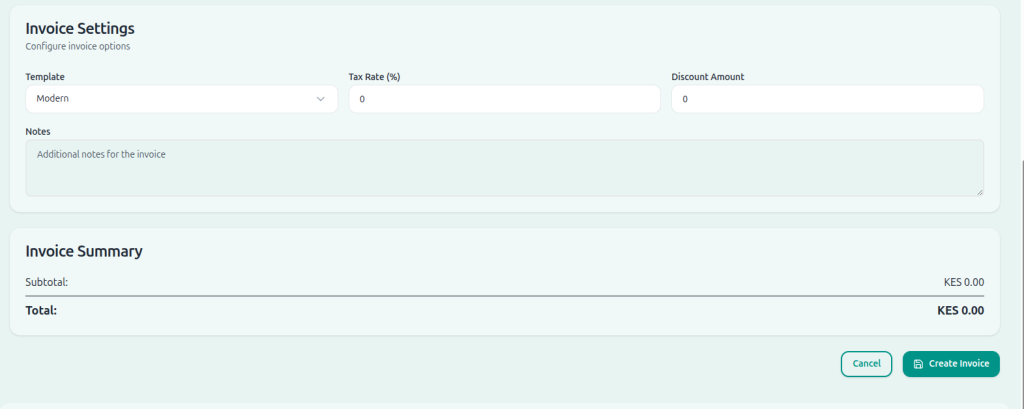The width and height of the screenshot is (1024, 409).
Task: Click the Subtotal value KES 0.00
Action: [963, 282]
